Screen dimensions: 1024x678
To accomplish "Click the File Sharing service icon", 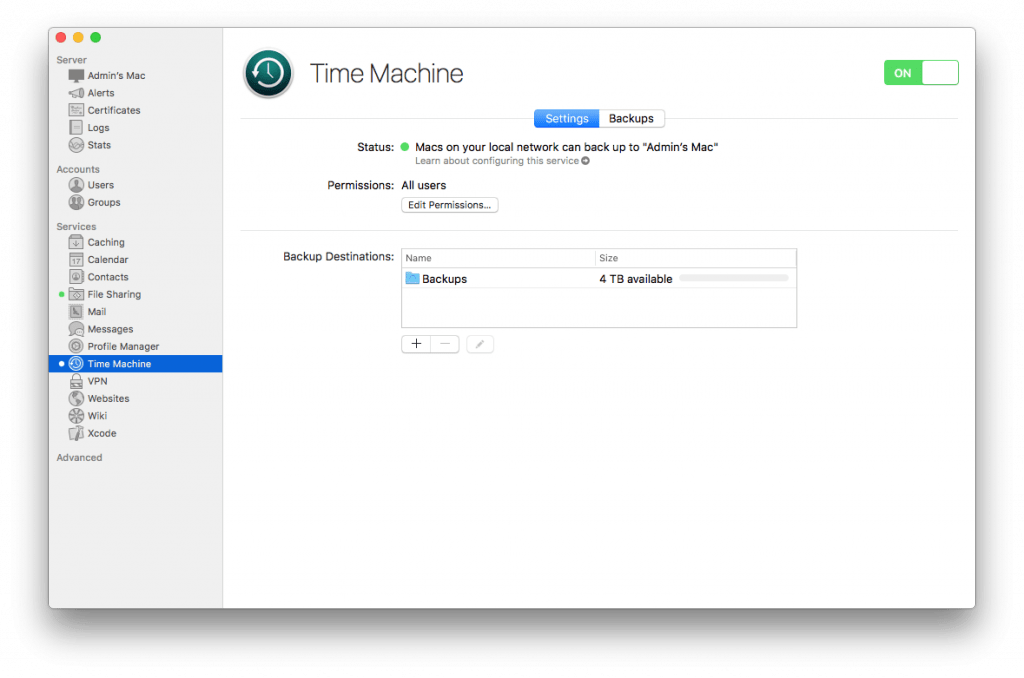I will tap(78, 294).
